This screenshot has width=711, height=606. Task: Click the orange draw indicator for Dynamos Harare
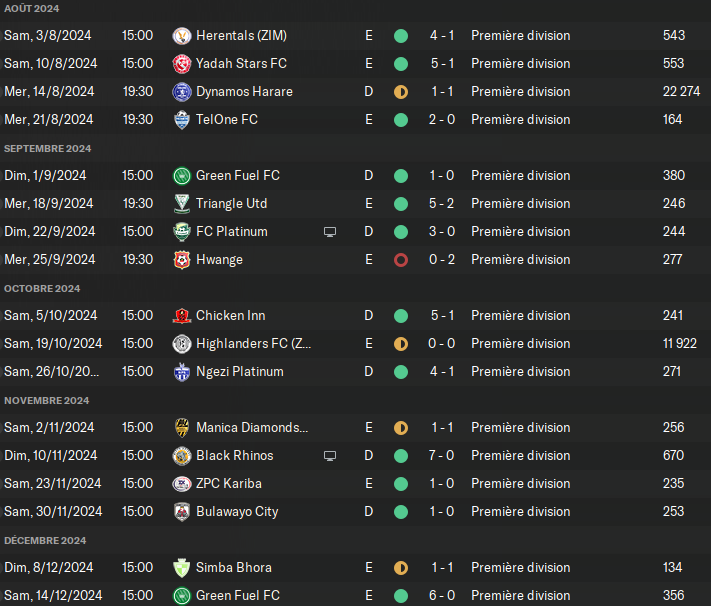pos(401,92)
